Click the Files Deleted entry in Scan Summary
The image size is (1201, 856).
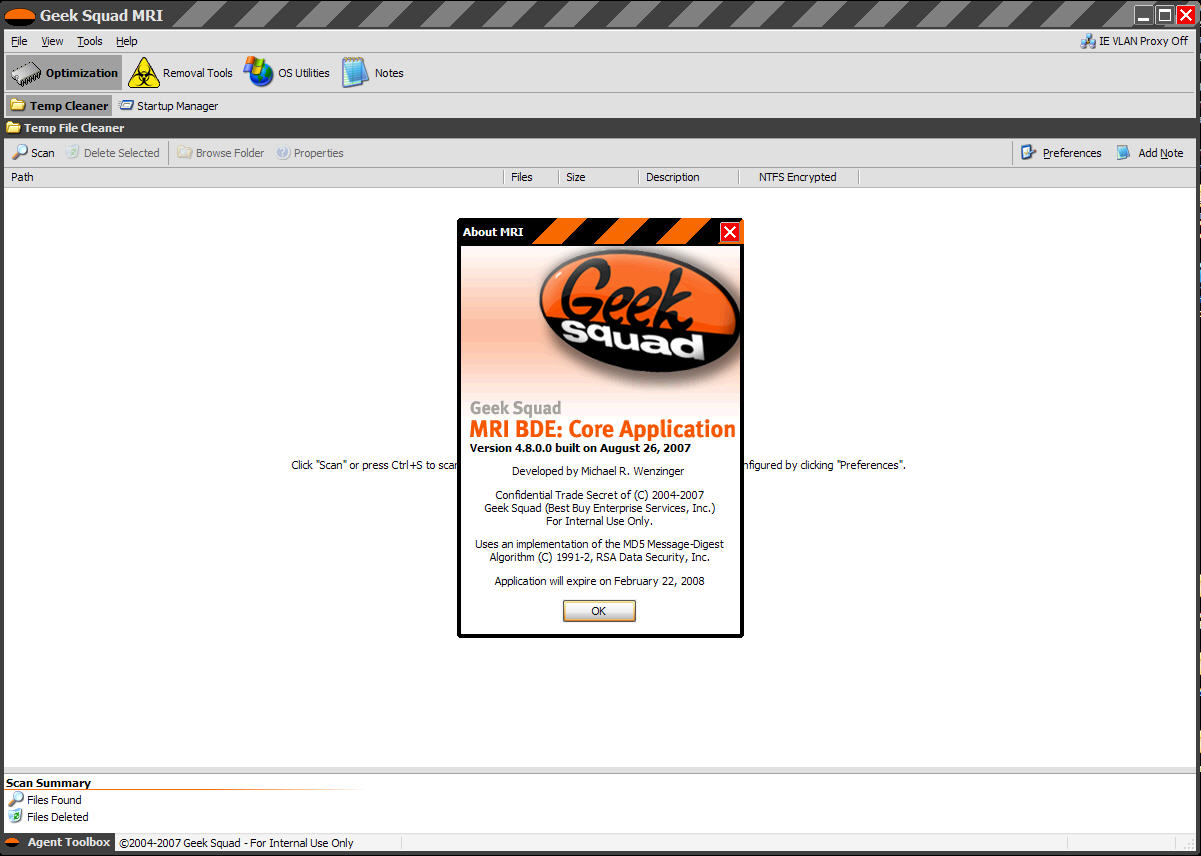pos(48,817)
